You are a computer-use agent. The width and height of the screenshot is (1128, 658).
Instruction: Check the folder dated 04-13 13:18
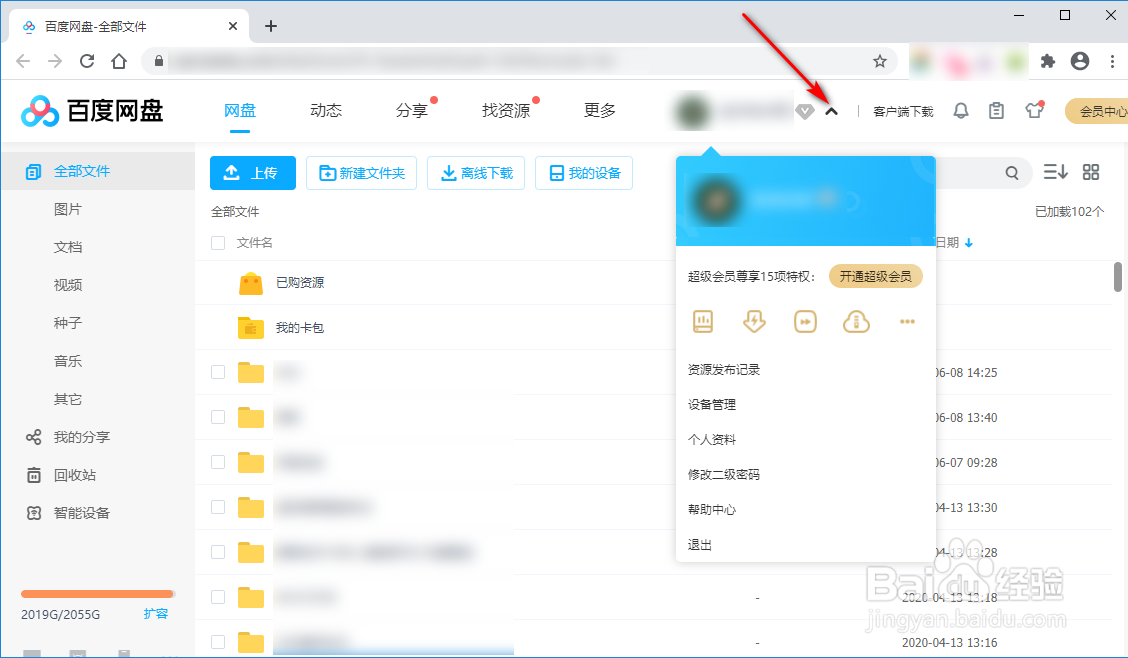218,597
